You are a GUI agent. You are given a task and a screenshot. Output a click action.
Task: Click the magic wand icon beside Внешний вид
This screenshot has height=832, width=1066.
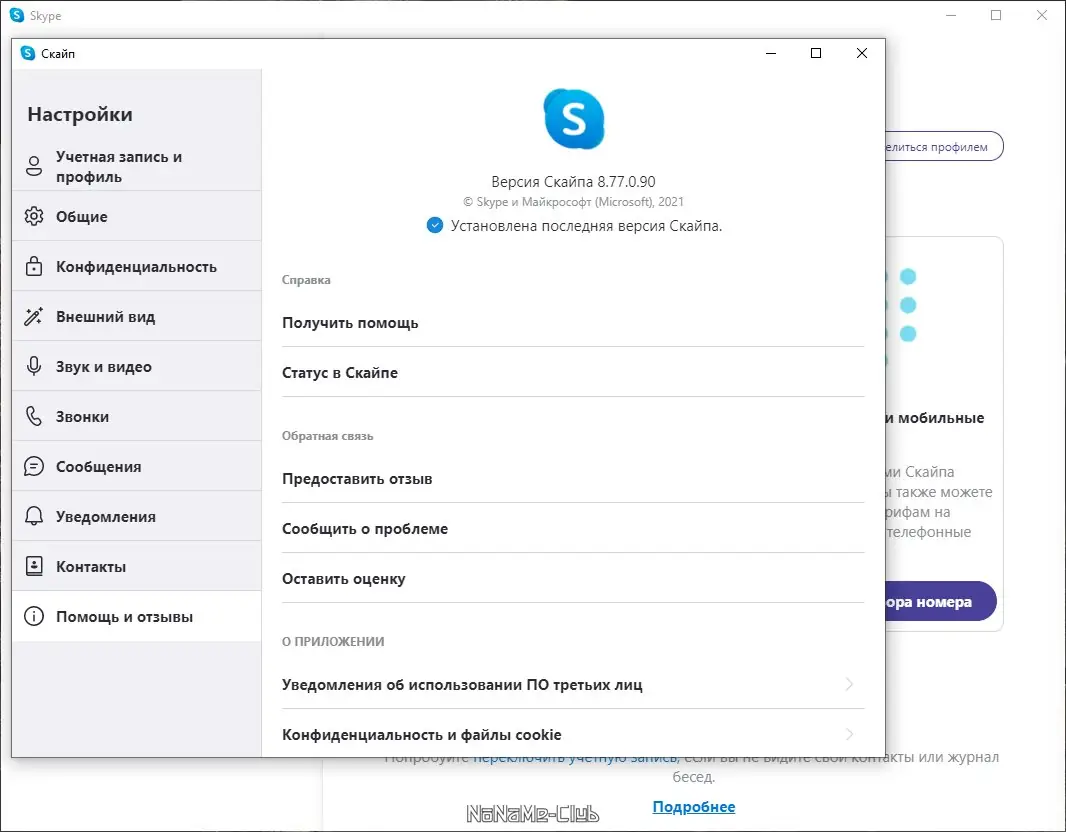click(x=34, y=316)
